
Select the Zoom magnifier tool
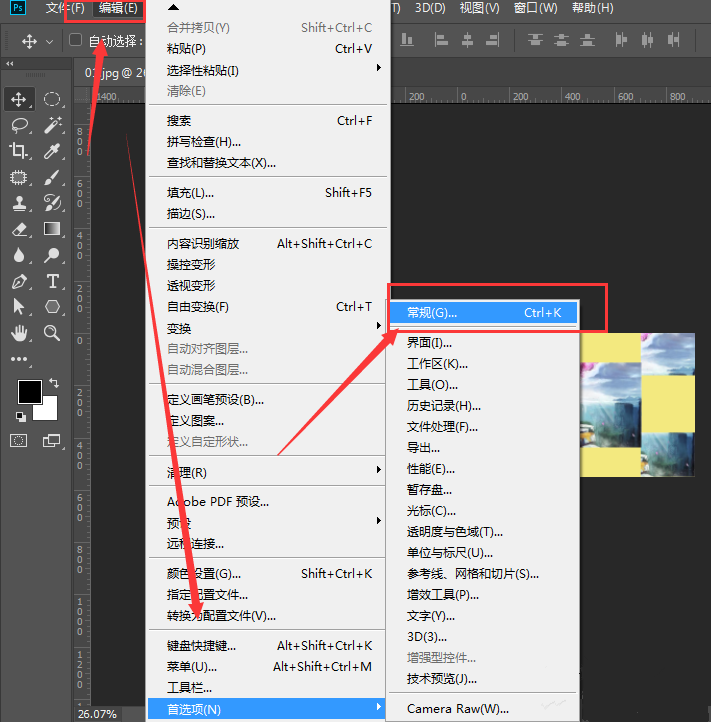click(53, 333)
